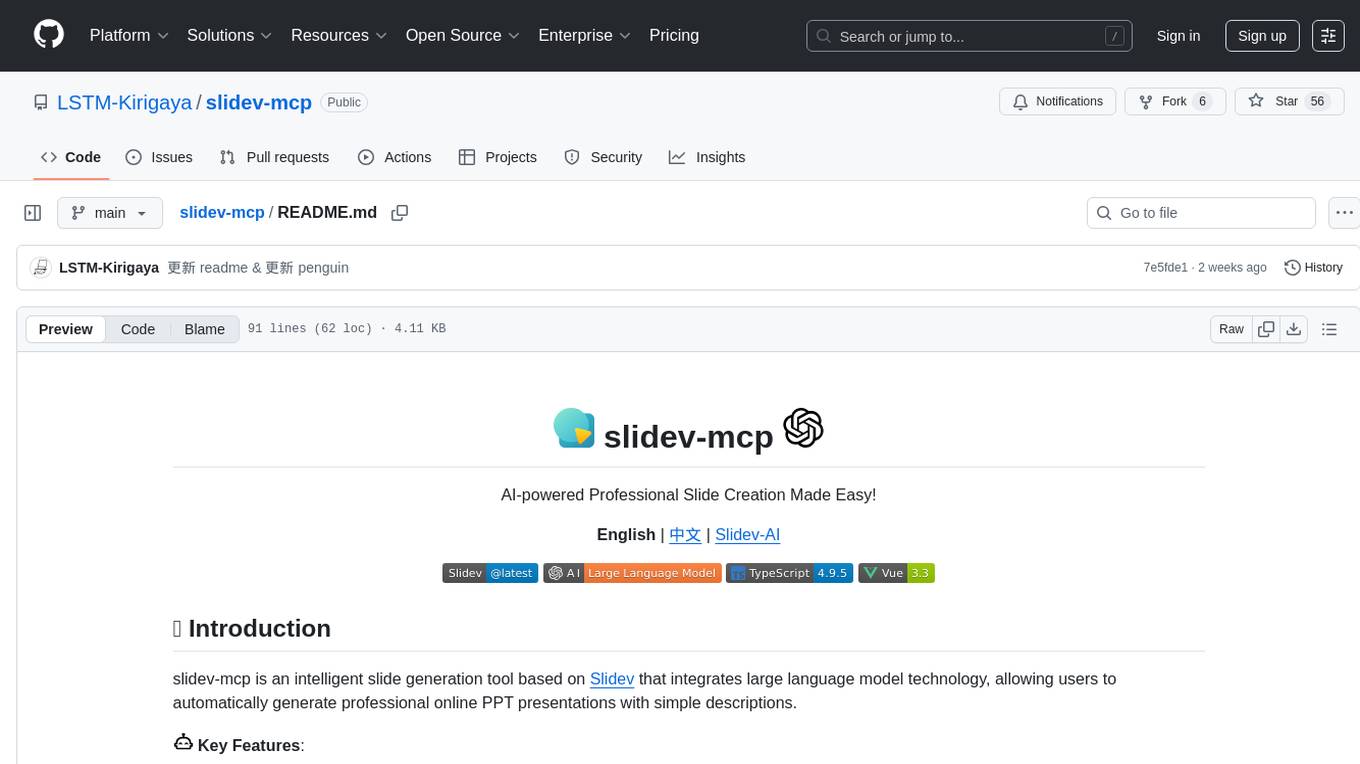
Task: Open the latest commit message link
Action: (258, 268)
